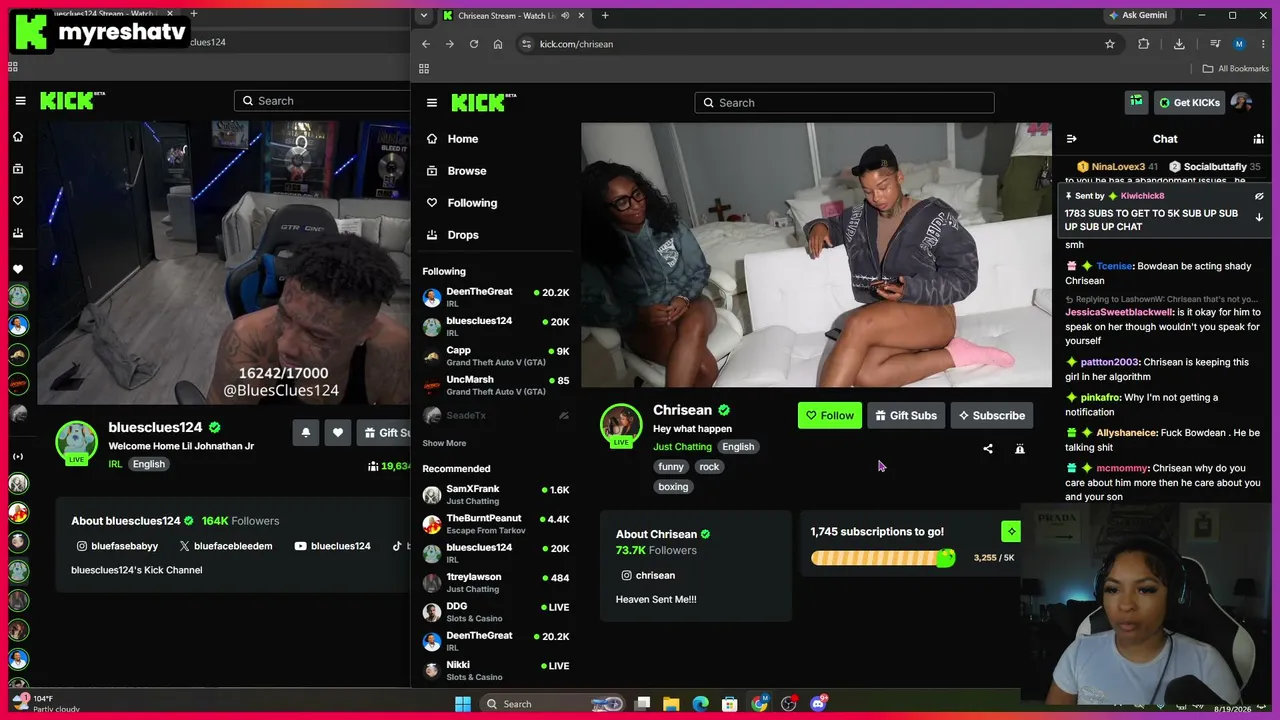
Task: Click the English language tag under Chrisean
Action: tap(738, 447)
